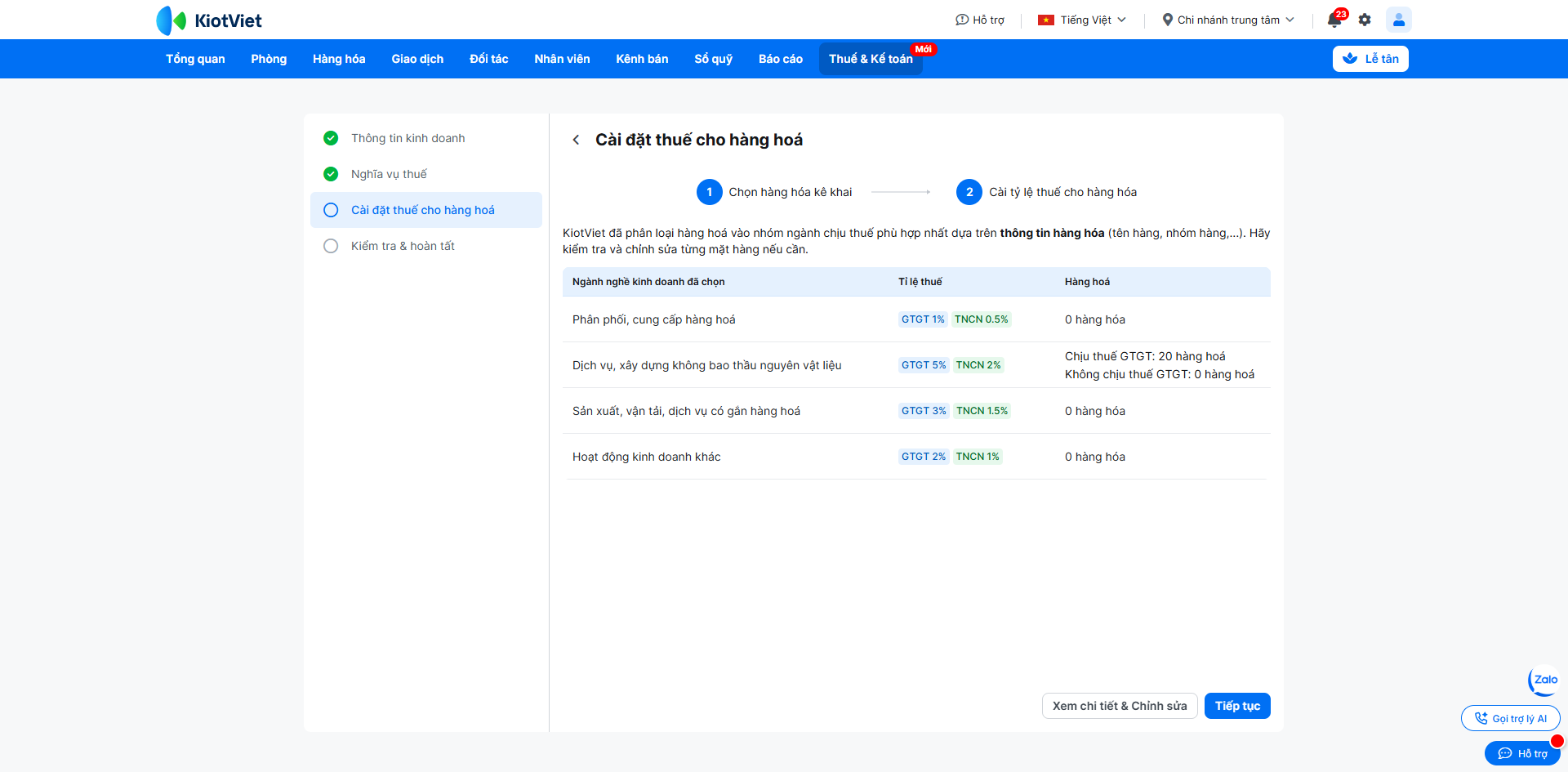This screenshot has height=772, width=1568.
Task: Click the branch location pin icon
Action: tap(1168, 20)
